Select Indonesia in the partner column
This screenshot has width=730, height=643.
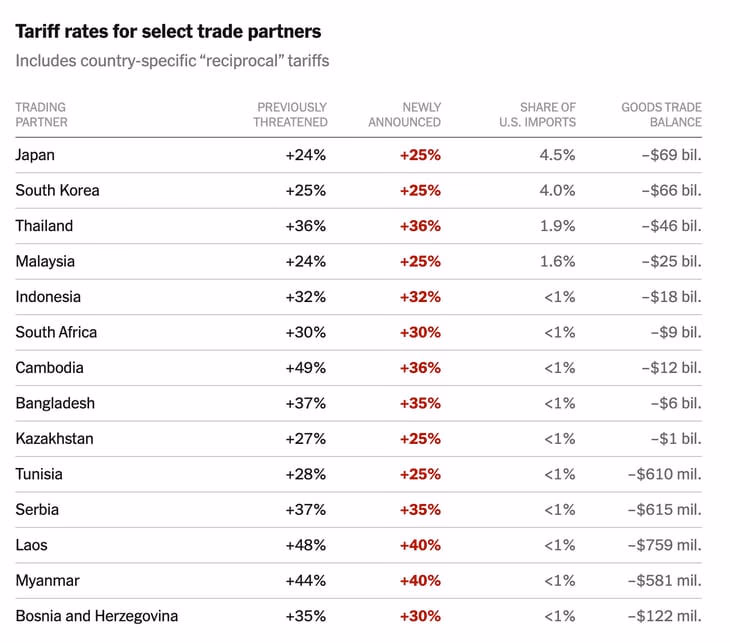[48, 297]
